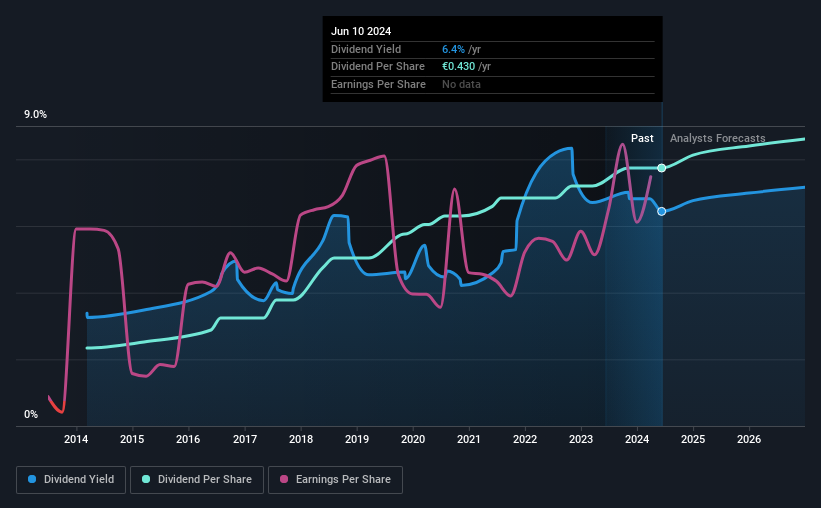Click the 2014 x-axis label
The image size is (821, 508).
76,439
